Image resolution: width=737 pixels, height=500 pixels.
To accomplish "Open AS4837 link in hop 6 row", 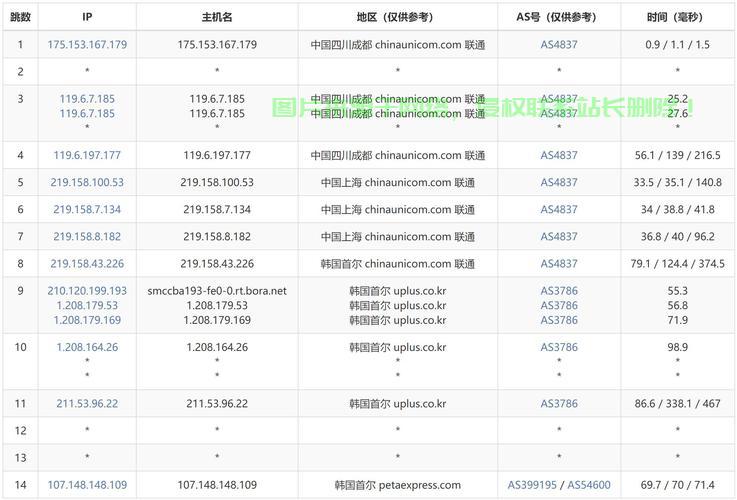I will [x=559, y=210].
